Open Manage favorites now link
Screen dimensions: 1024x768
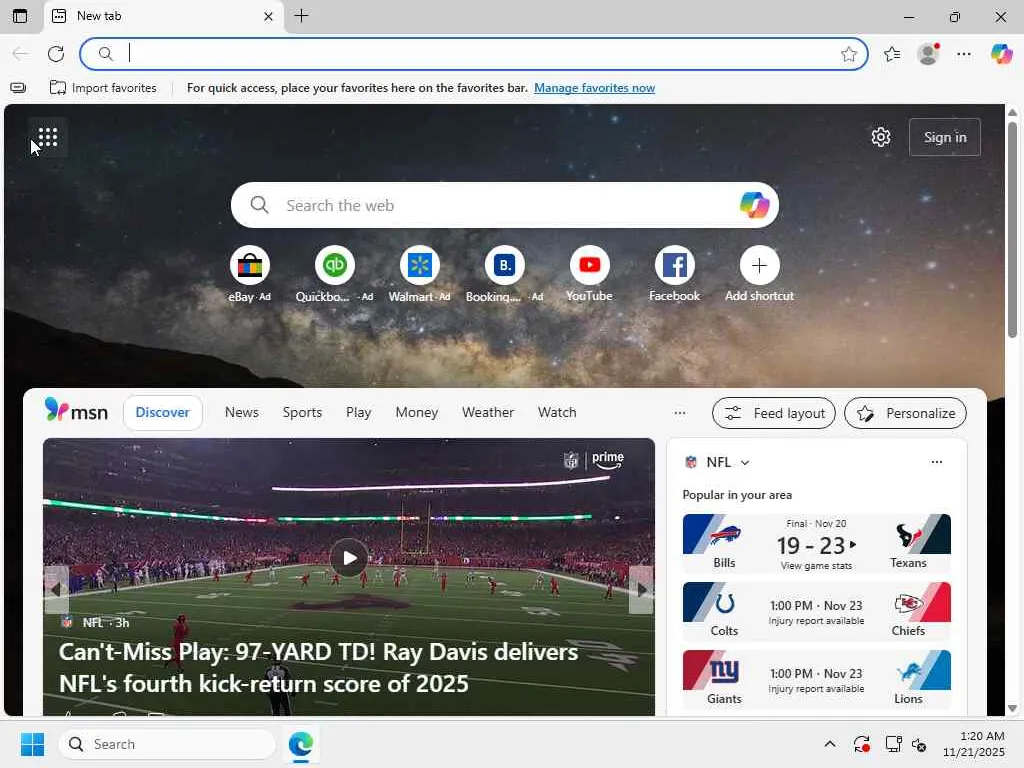[x=594, y=88]
